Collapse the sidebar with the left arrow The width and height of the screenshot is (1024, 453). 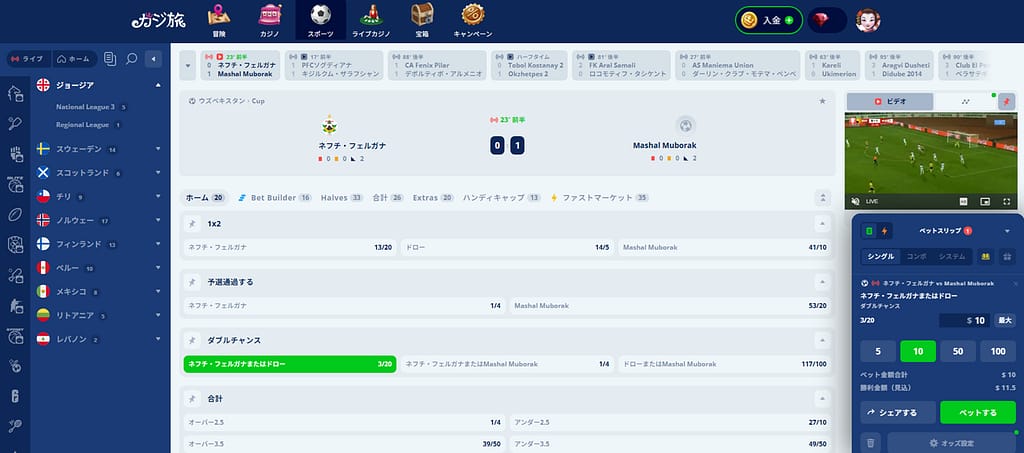point(153,59)
